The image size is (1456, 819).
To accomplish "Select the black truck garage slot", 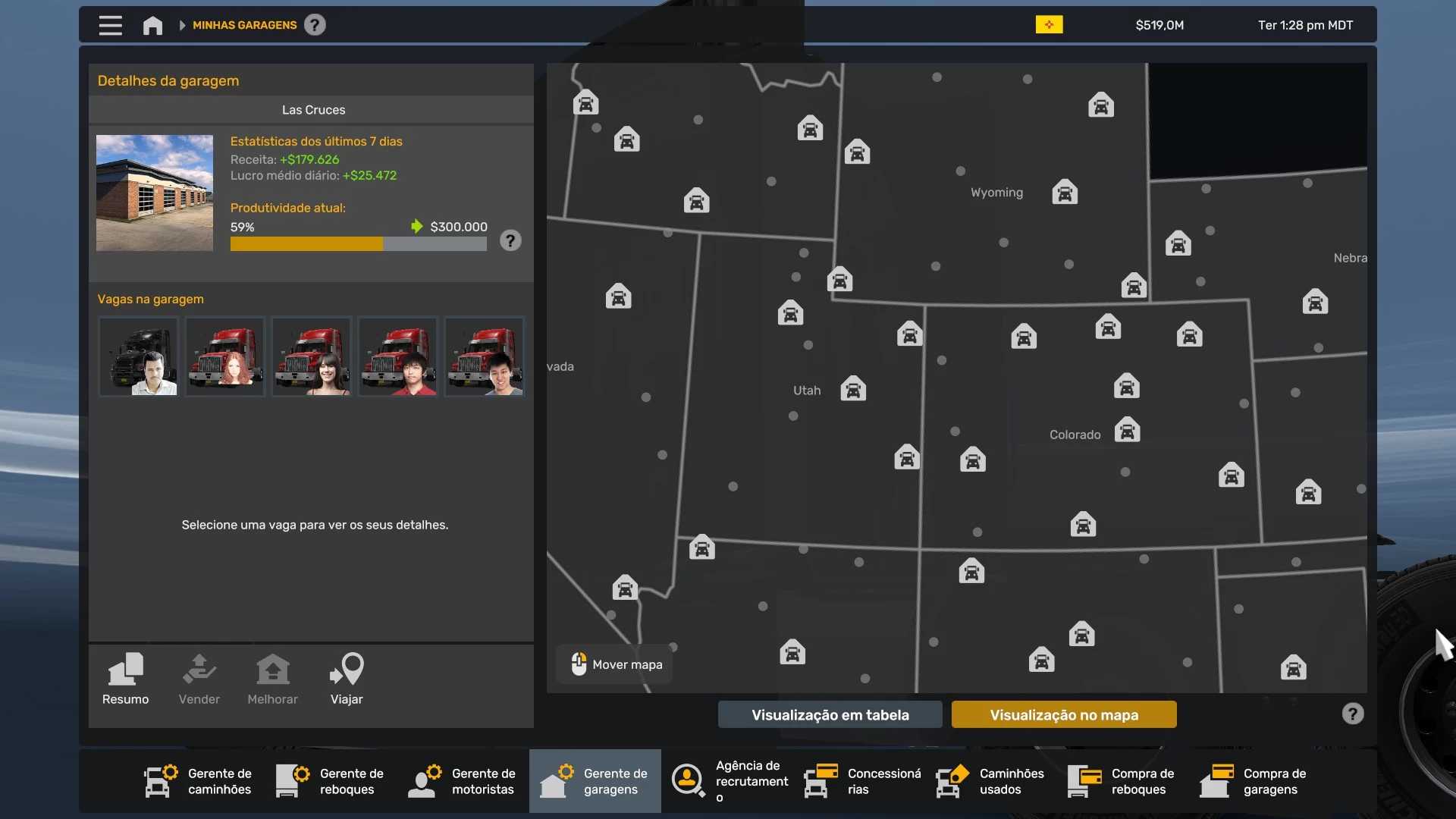I will [x=139, y=356].
